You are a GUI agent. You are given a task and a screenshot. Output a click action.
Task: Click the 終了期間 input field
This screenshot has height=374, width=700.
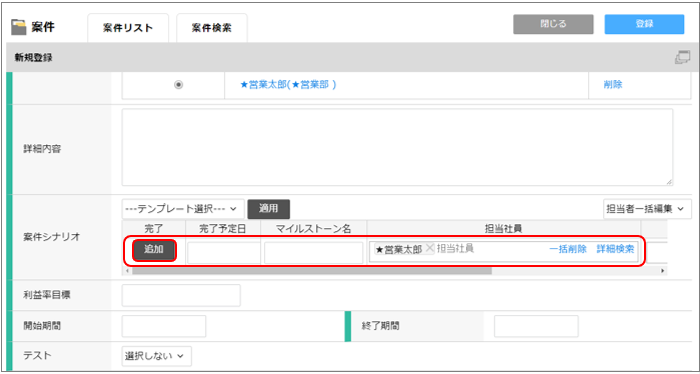pyautogui.click(x=536, y=326)
